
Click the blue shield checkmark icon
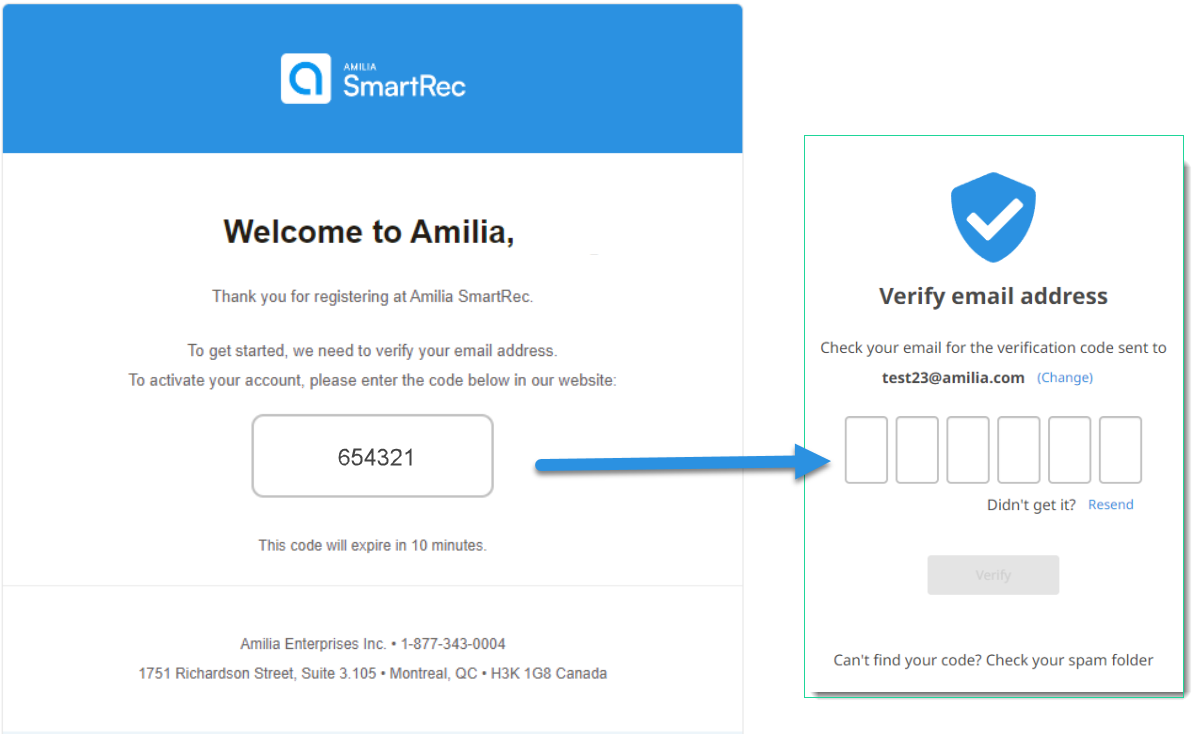click(993, 217)
